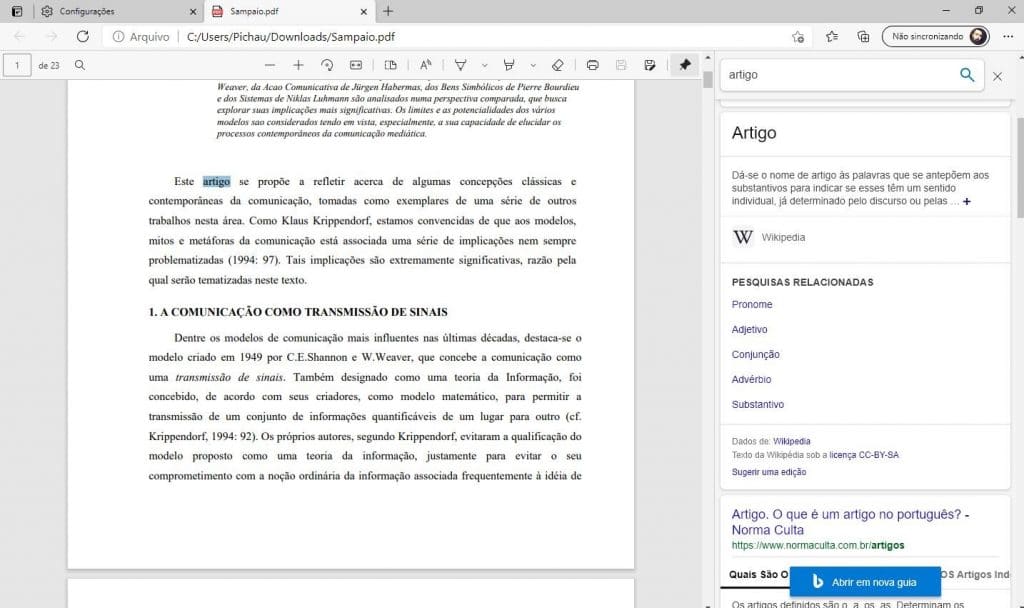Viewport: 1024px width, 608px height.
Task: Open the Draw tool options dropdown
Action: point(485,65)
